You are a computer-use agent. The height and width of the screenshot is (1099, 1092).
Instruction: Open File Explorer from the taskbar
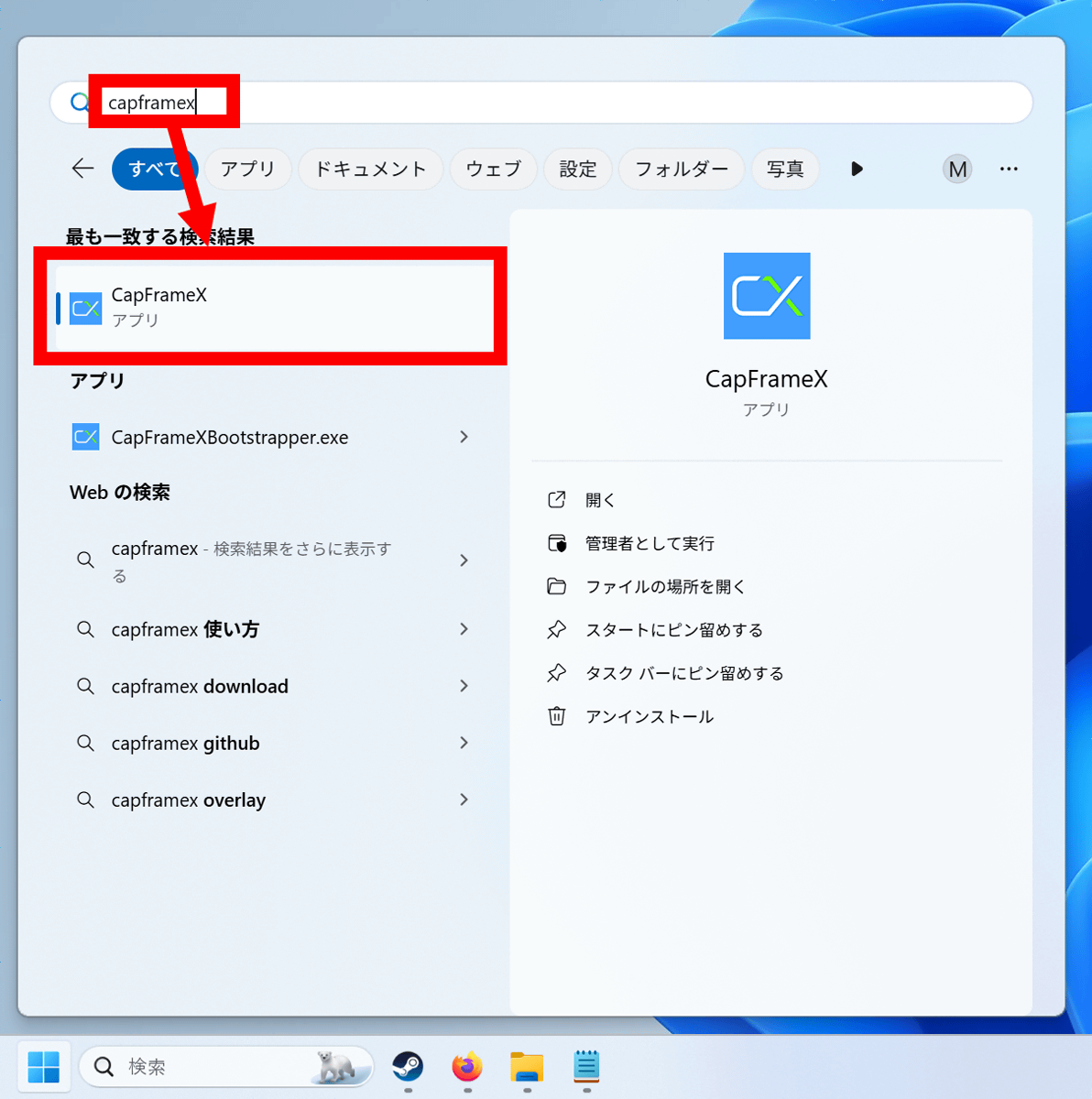[x=527, y=1066]
